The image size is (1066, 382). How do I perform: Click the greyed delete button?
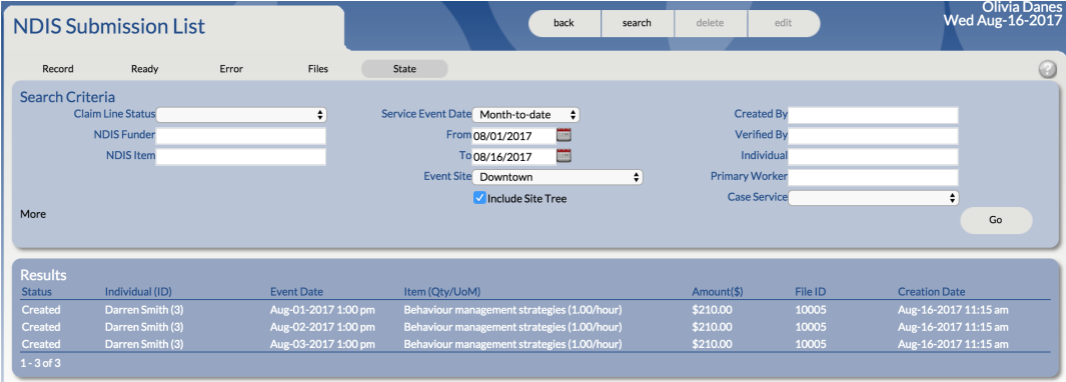pyautogui.click(x=710, y=23)
